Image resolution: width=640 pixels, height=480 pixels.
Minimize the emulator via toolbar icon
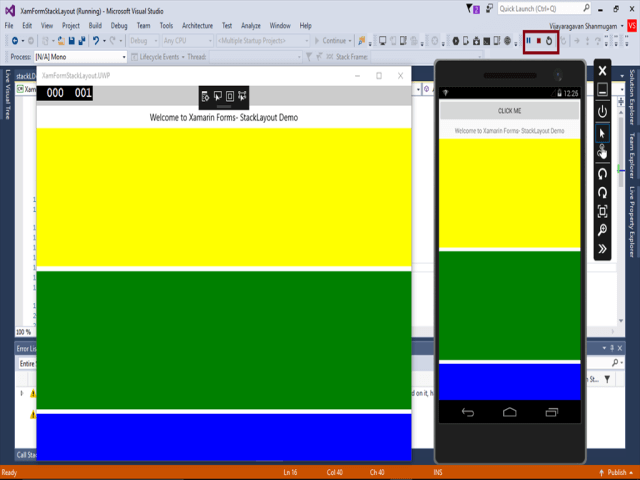602,89
